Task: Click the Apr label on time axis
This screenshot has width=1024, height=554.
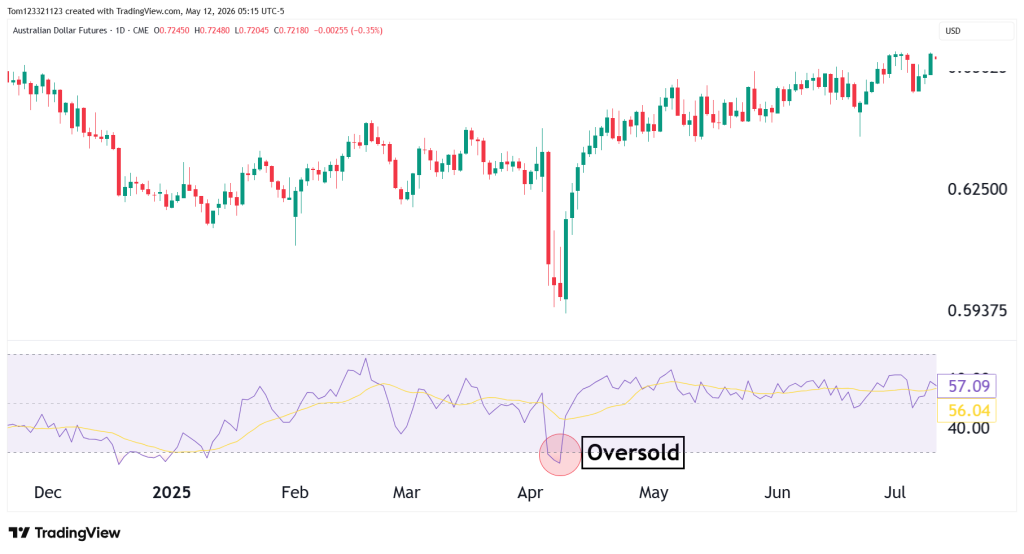Action: pos(530,493)
